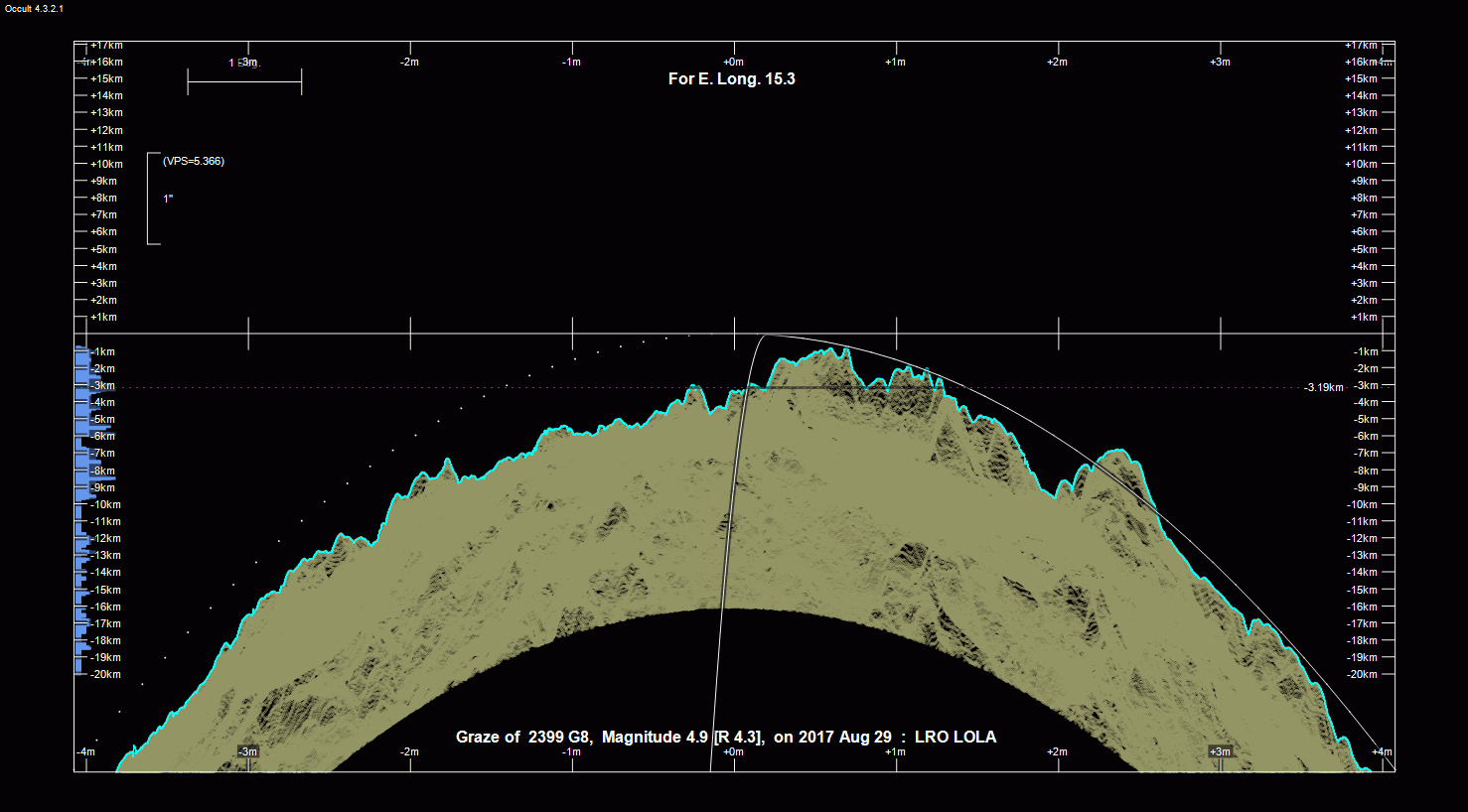Click the '+1m' label on top axis

tap(896, 62)
